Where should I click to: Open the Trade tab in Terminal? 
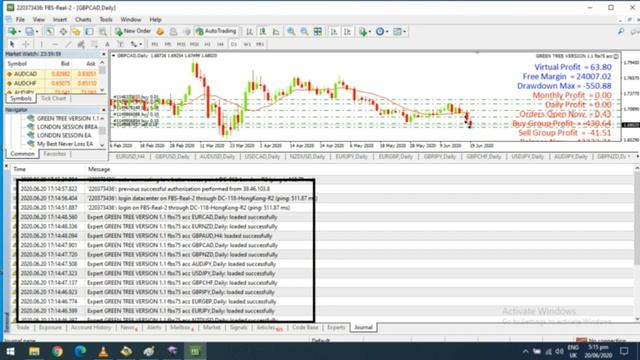pos(22,327)
